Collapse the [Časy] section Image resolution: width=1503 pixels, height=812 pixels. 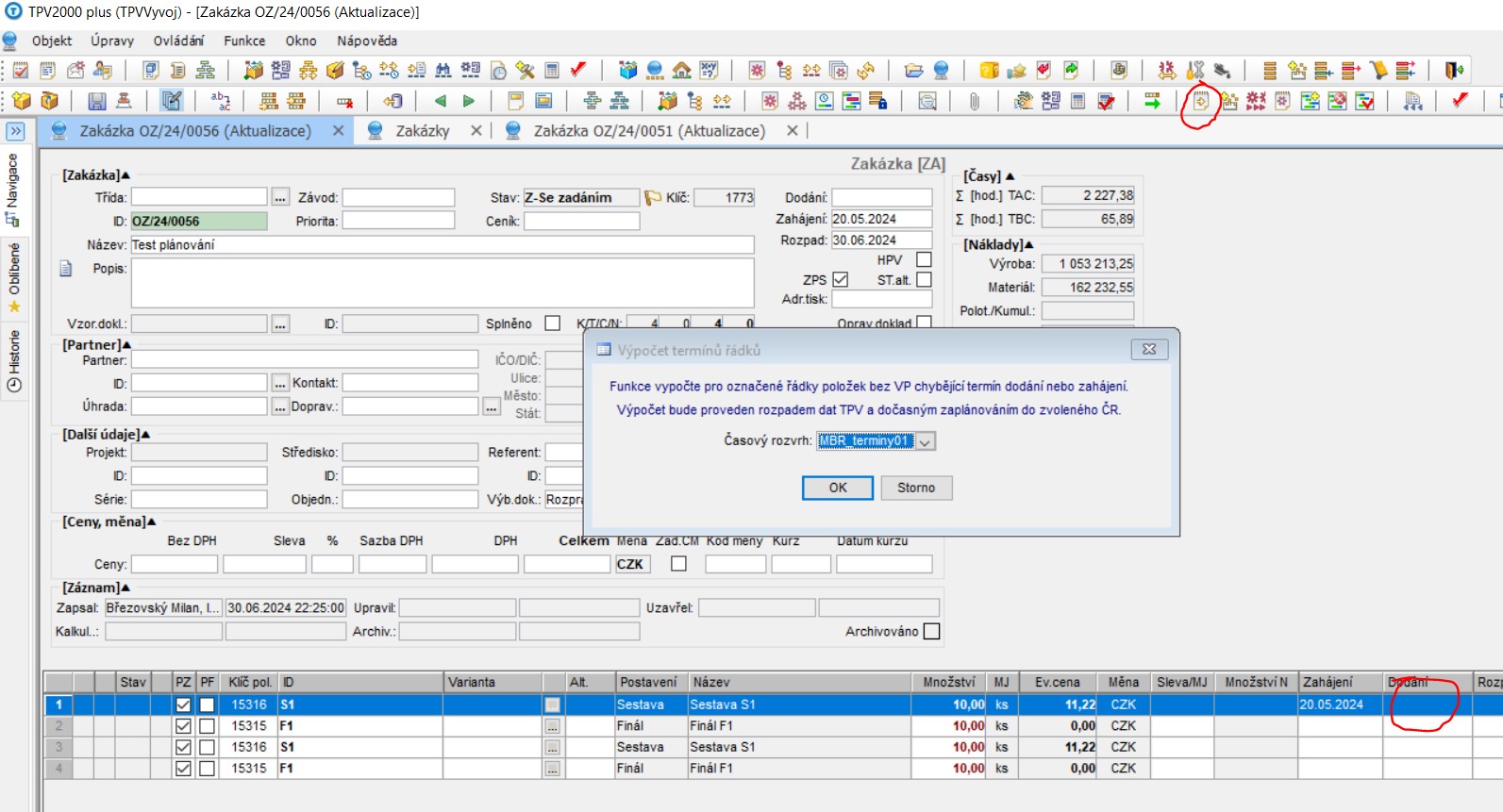[1010, 176]
